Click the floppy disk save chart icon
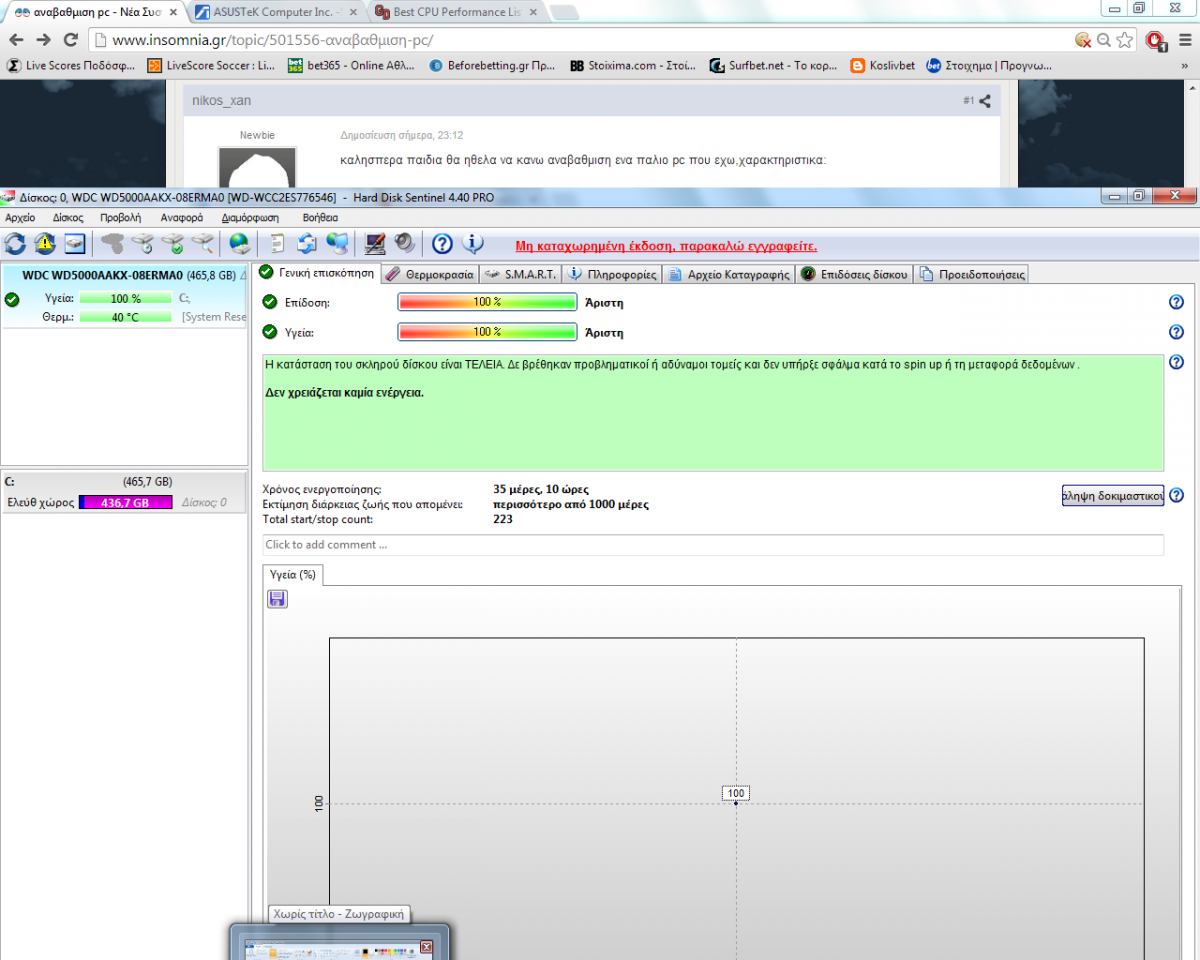The image size is (1200, 960). pos(278,598)
